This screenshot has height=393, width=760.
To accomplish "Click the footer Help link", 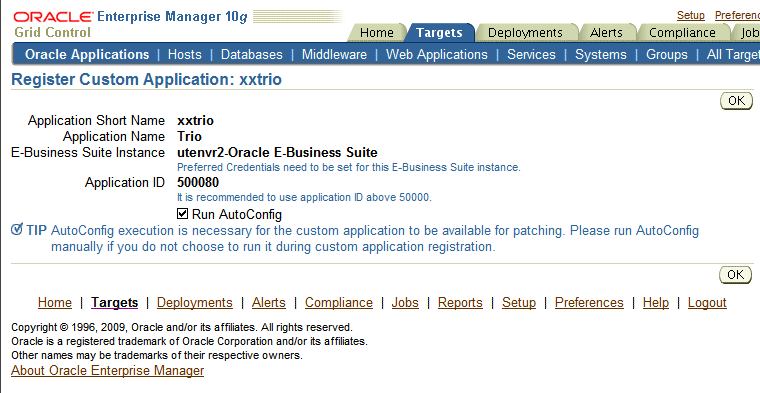I will [x=656, y=302].
